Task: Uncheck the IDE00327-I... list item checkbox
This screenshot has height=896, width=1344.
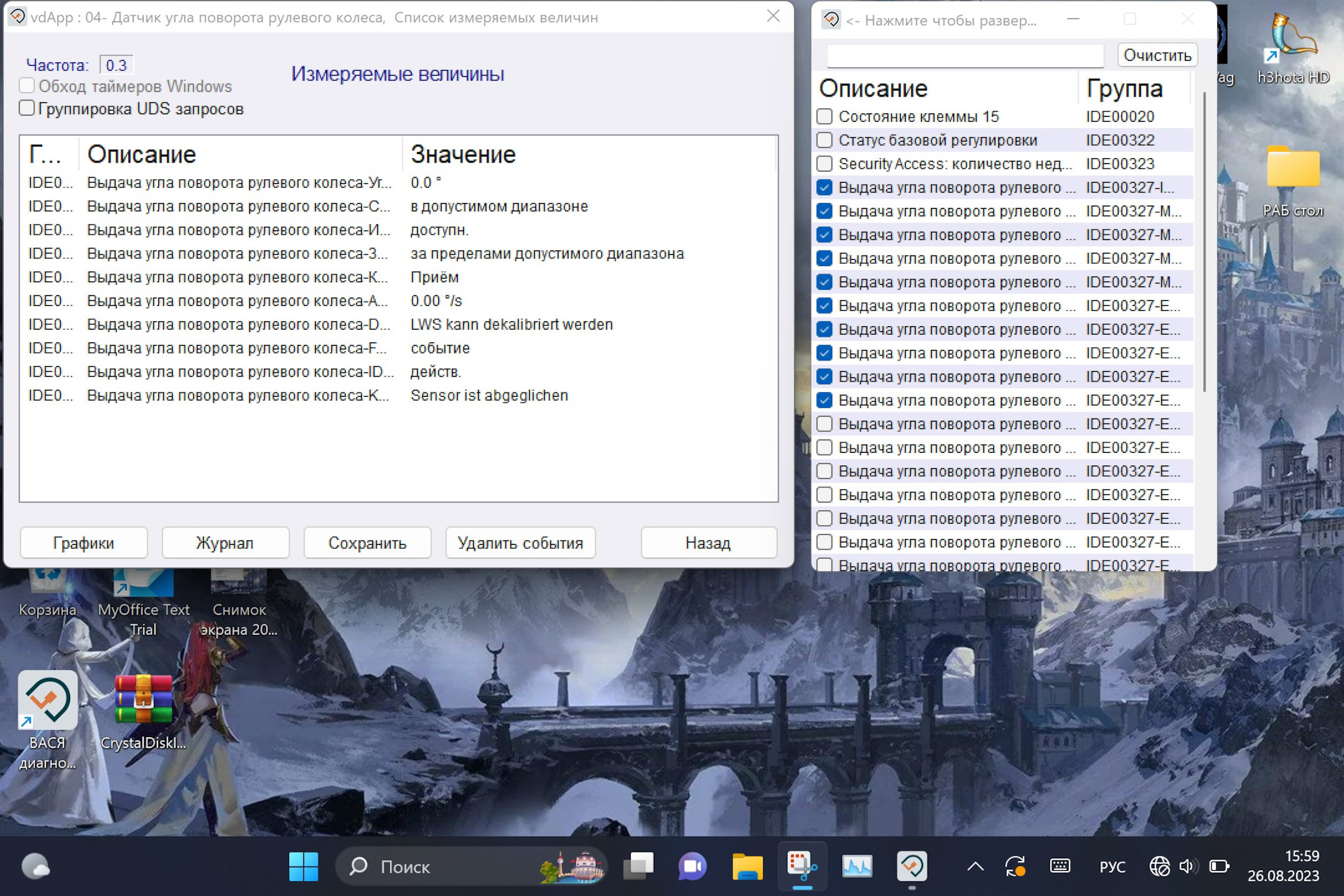Action: pos(825,188)
